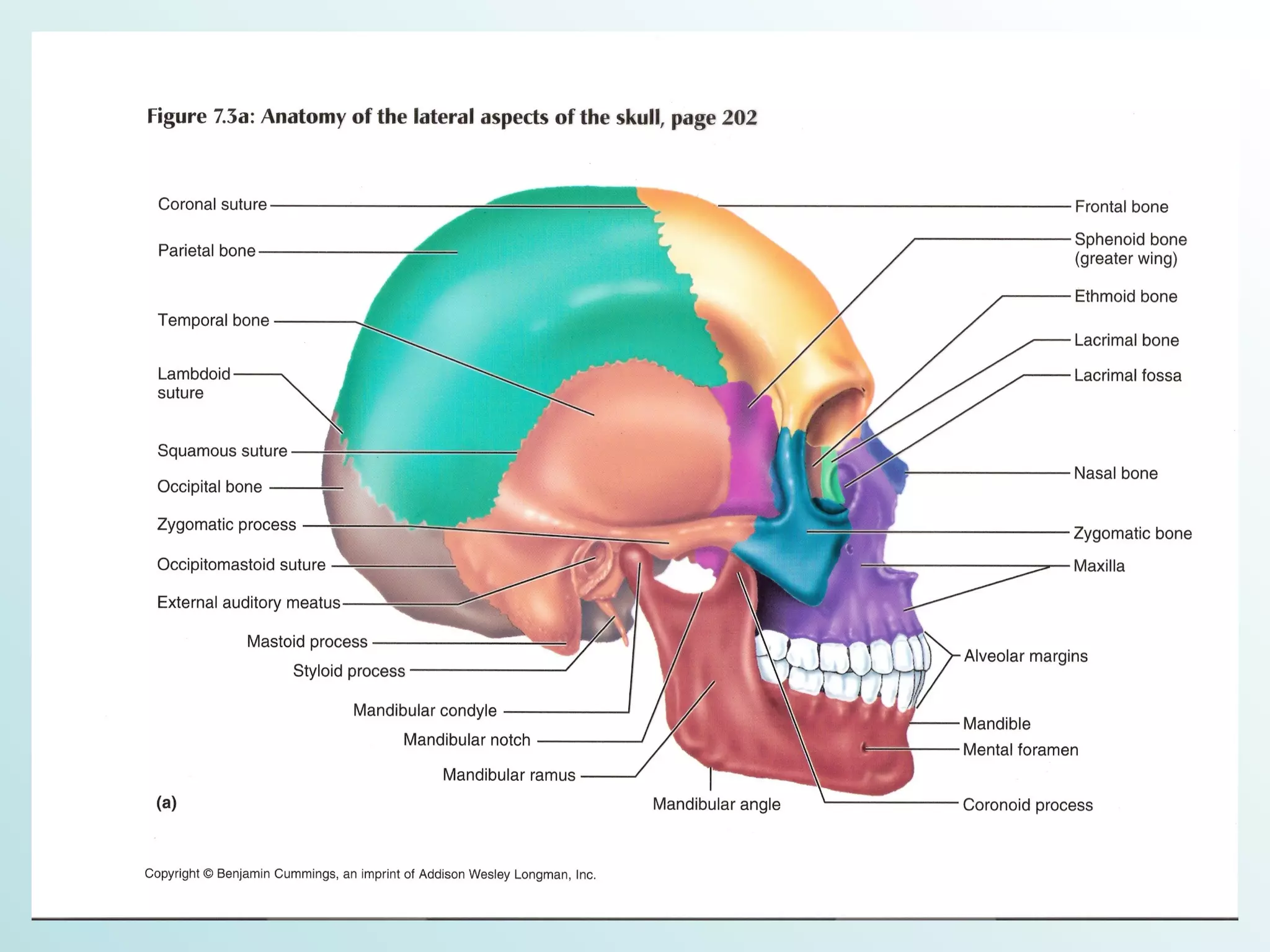Viewport: 1270px width, 952px height.
Task: Click the Frontal bone label
Action: coord(1121,207)
